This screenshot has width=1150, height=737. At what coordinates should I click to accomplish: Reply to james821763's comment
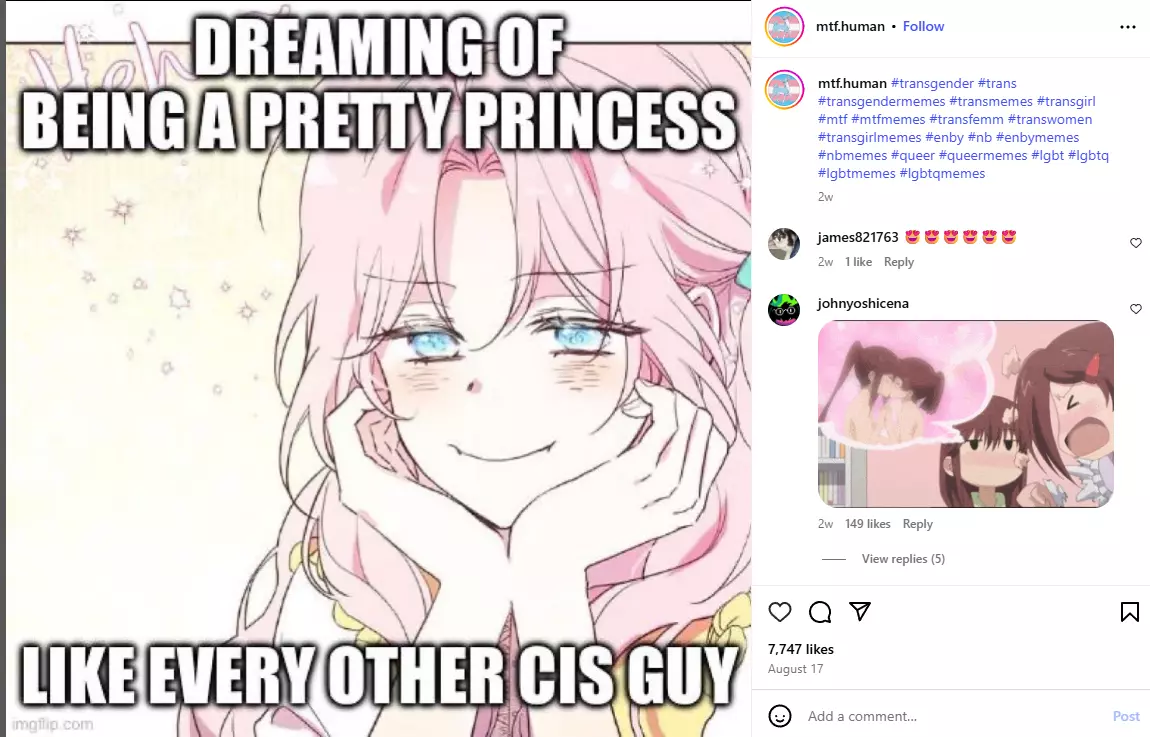pyautogui.click(x=898, y=262)
